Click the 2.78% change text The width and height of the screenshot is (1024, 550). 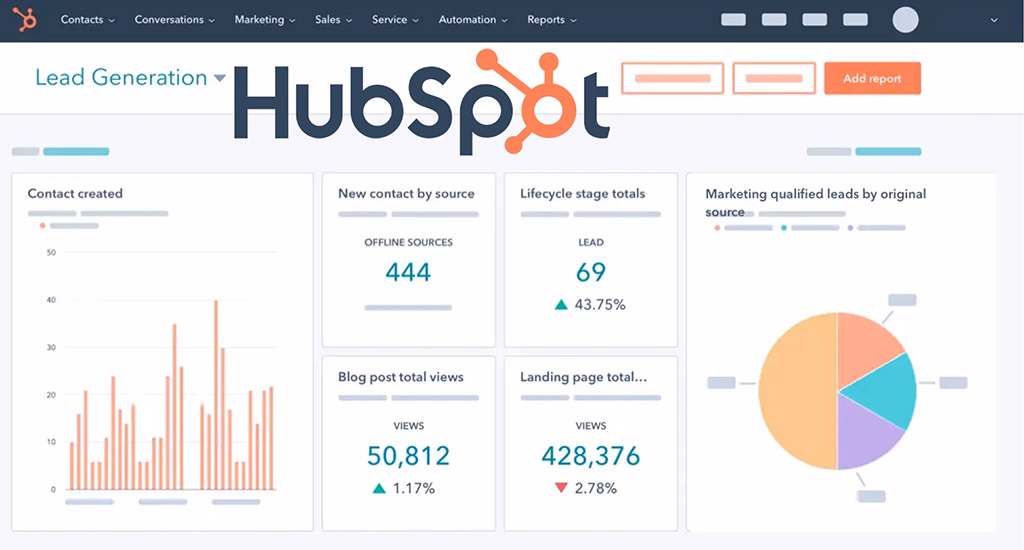click(x=596, y=488)
